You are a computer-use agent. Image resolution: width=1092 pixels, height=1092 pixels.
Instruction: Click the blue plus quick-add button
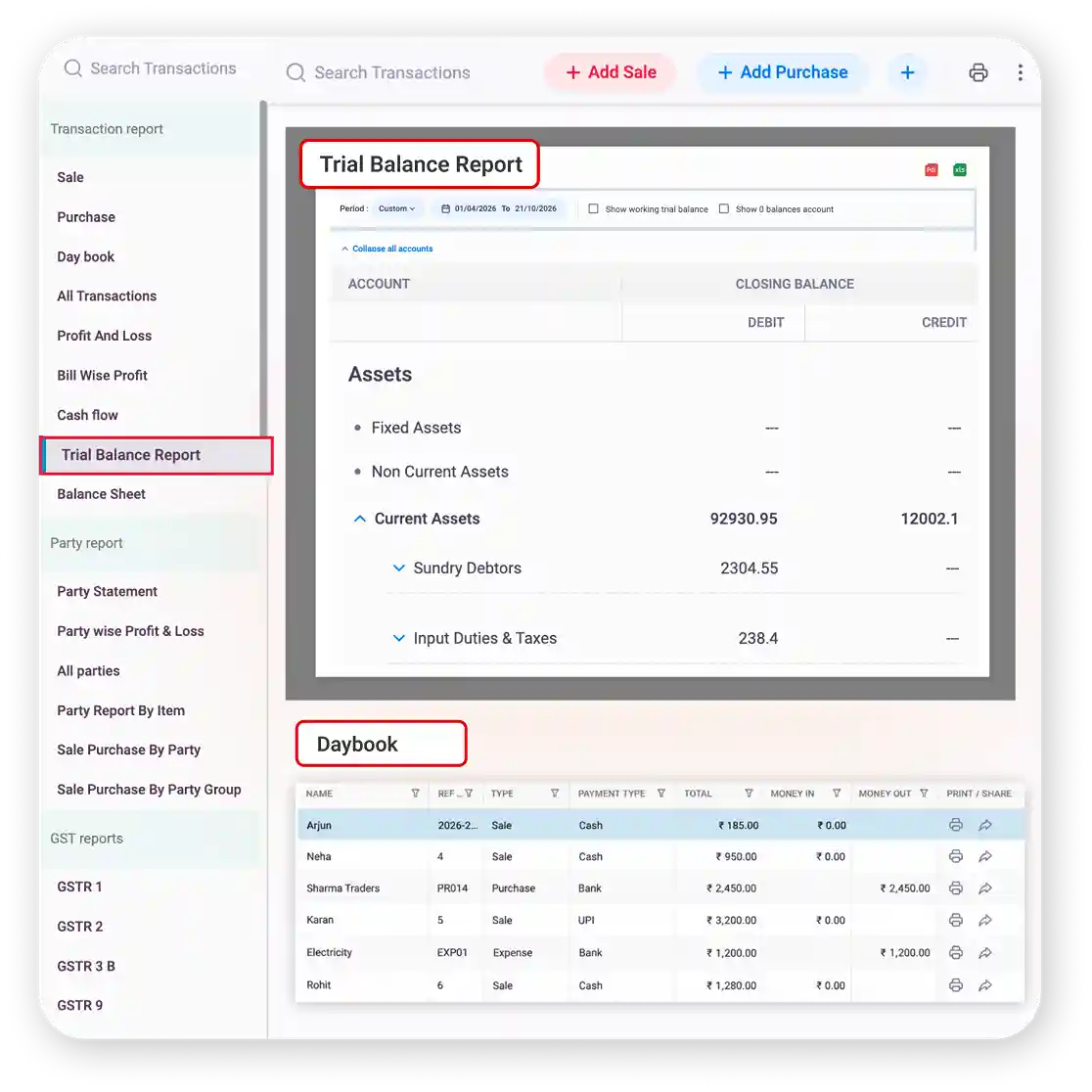[907, 72]
